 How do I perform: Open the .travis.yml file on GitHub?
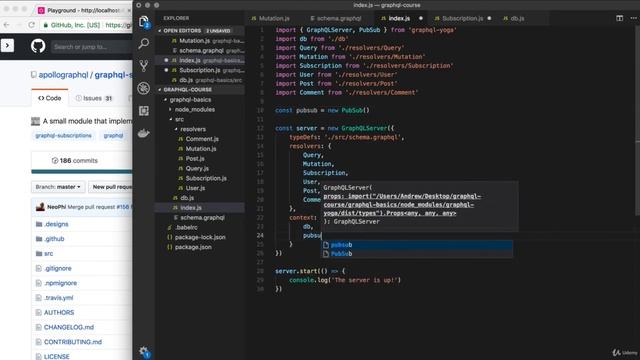point(59,298)
